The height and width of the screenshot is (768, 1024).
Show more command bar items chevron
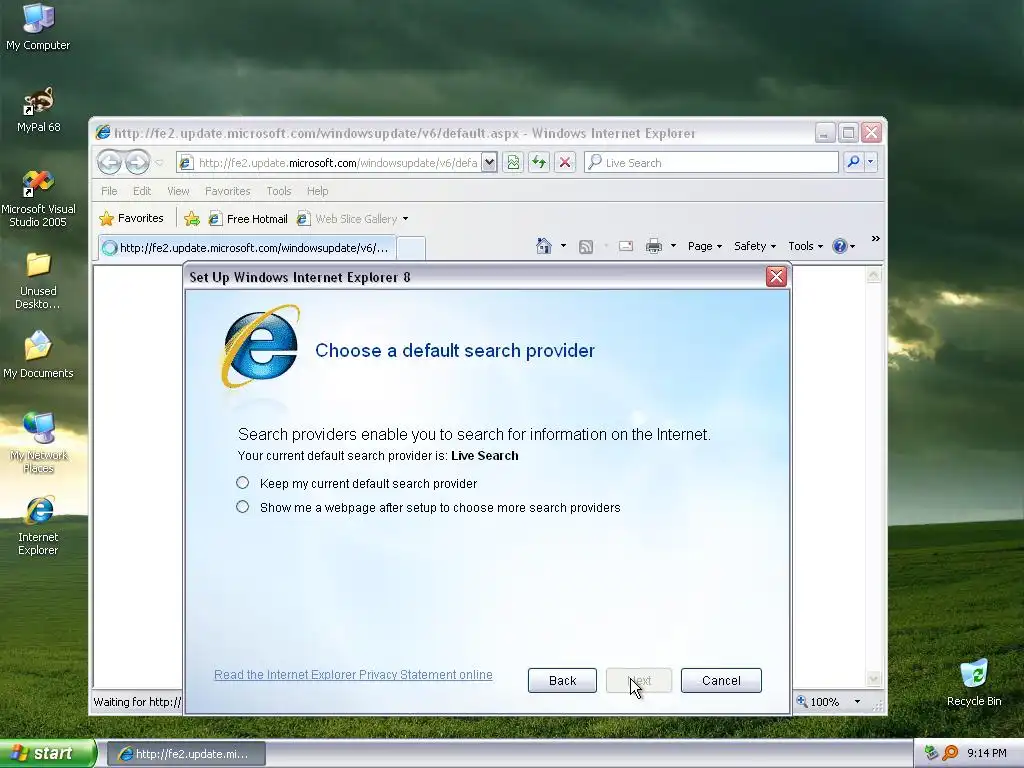(876, 239)
